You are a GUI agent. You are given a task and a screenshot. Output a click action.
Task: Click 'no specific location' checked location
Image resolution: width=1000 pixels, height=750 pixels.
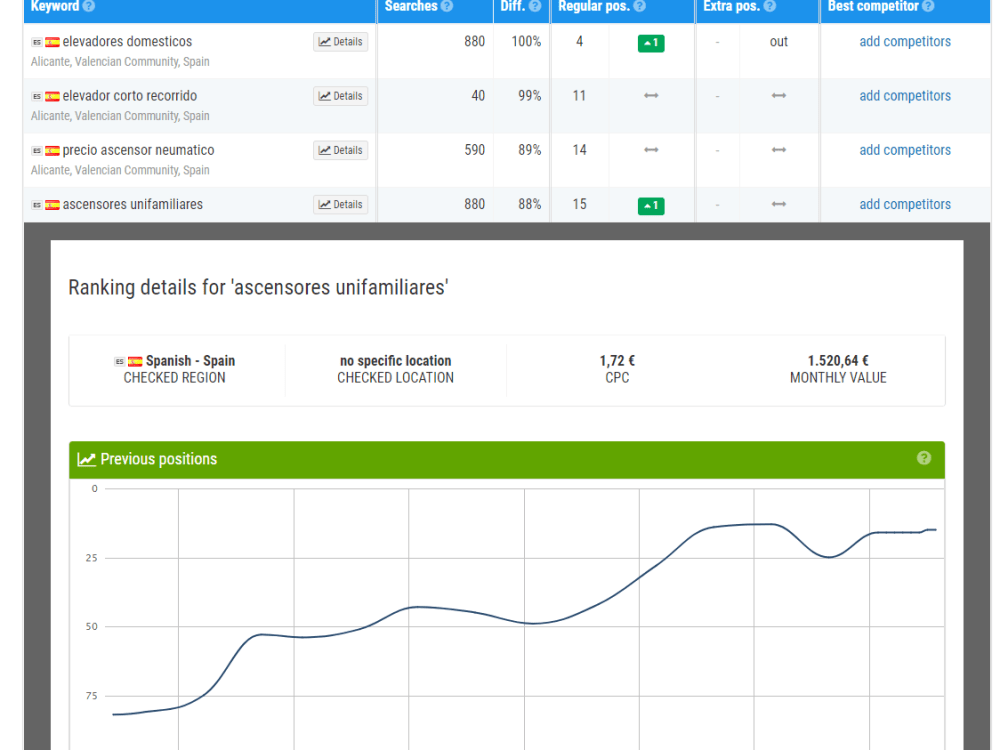[x=395, y=361]
